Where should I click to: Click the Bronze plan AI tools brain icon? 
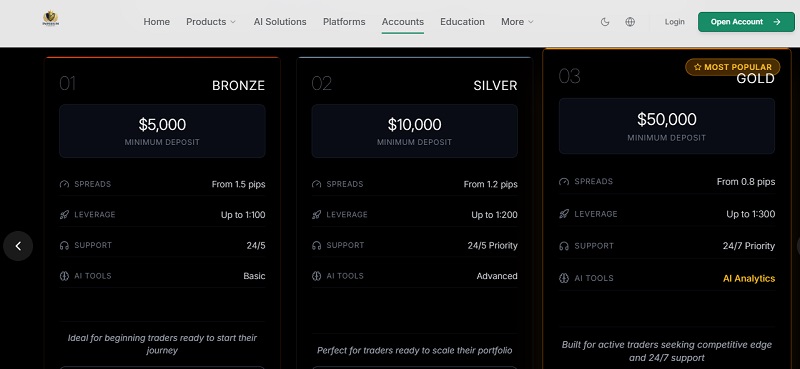64,276
